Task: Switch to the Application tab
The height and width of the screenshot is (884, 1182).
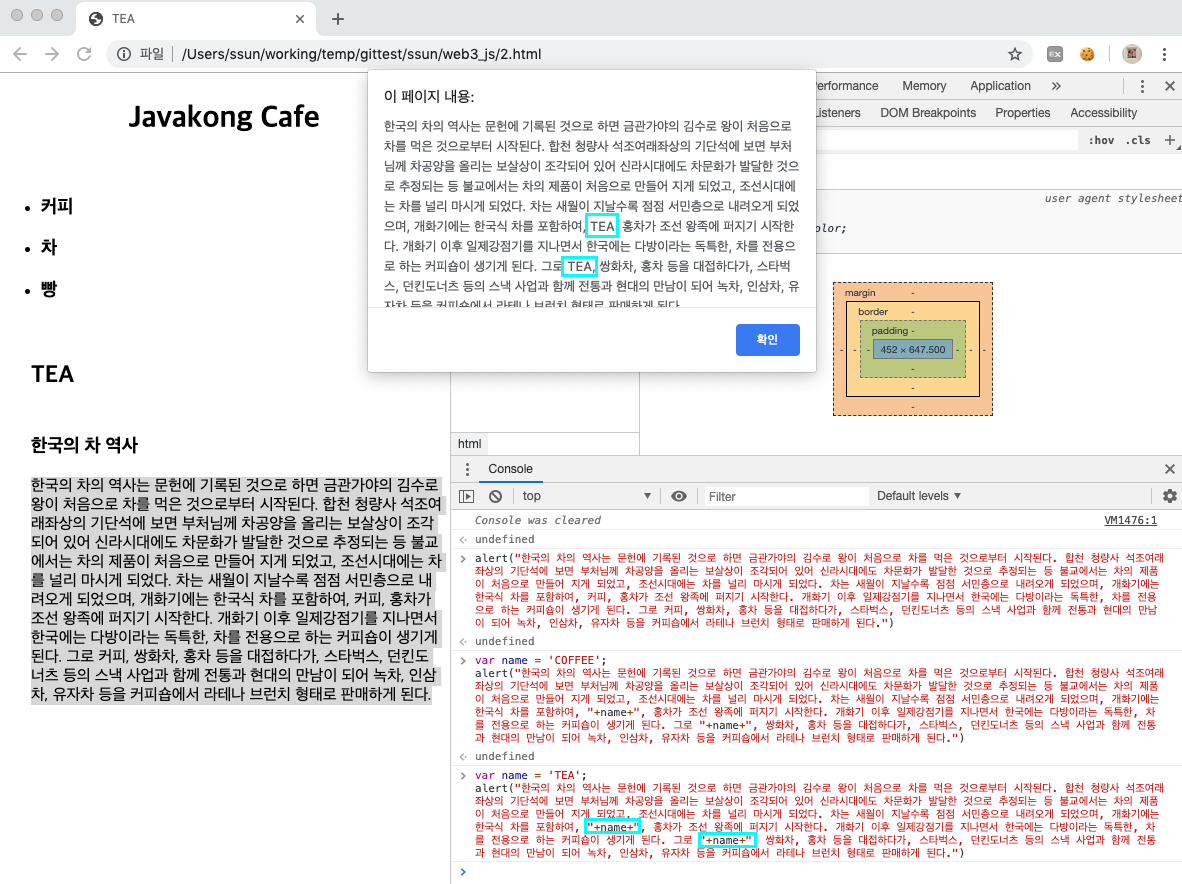Action: click(1000, 86)
